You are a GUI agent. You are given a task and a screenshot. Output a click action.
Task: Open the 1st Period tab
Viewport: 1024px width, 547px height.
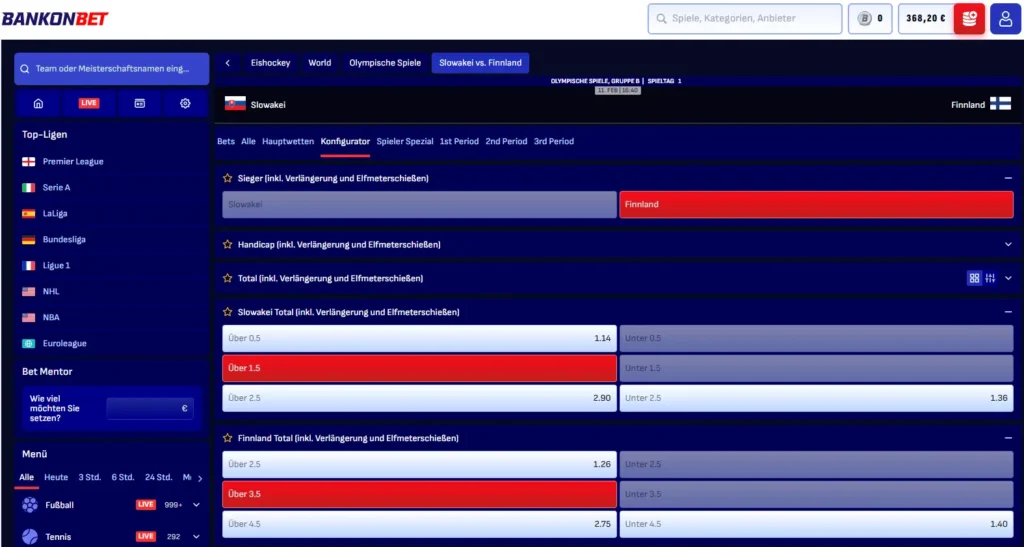[459, 142]
